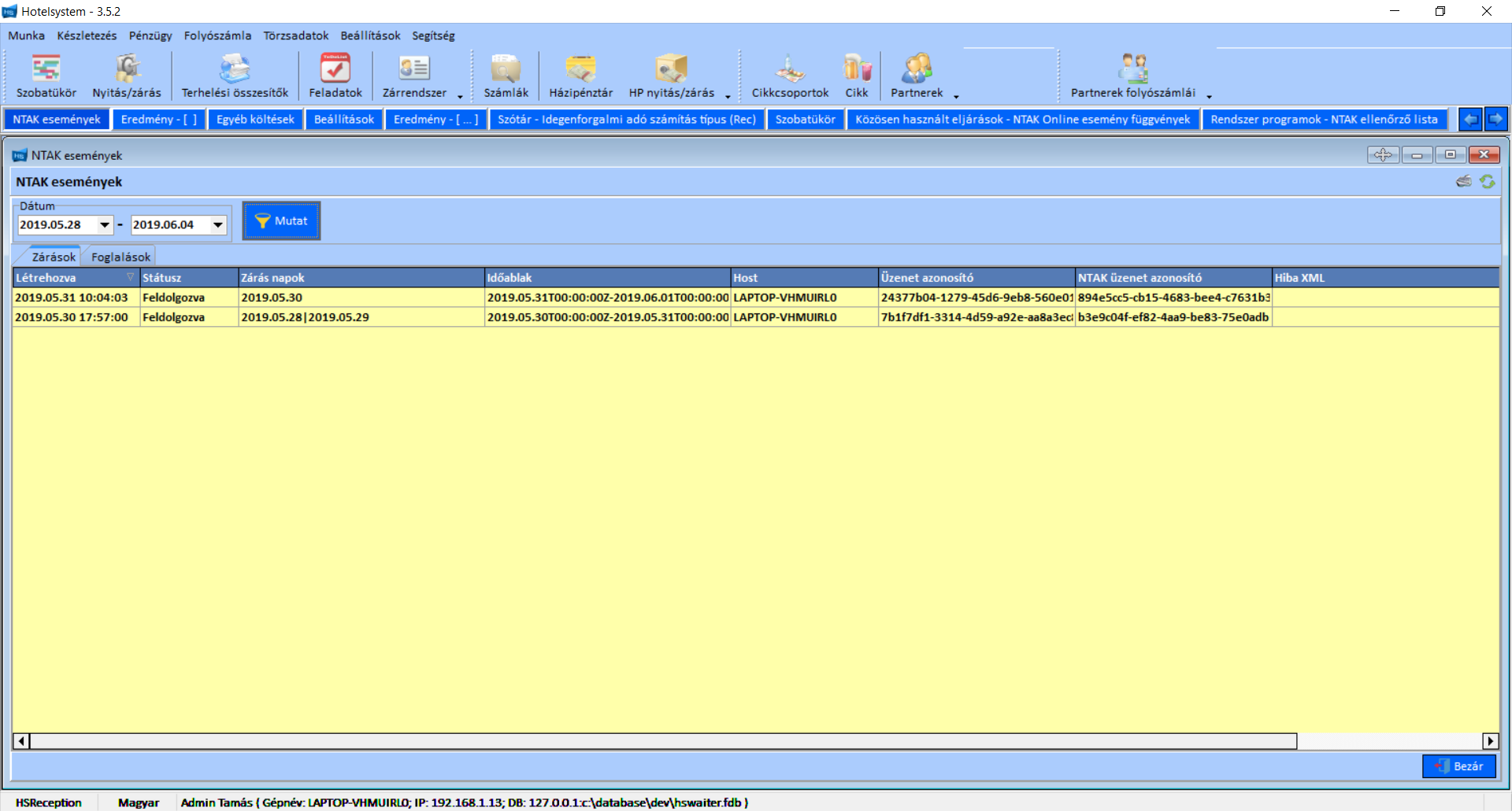
Task: Expand the Partnerek dropdown arrow
Action: (956, 97)
